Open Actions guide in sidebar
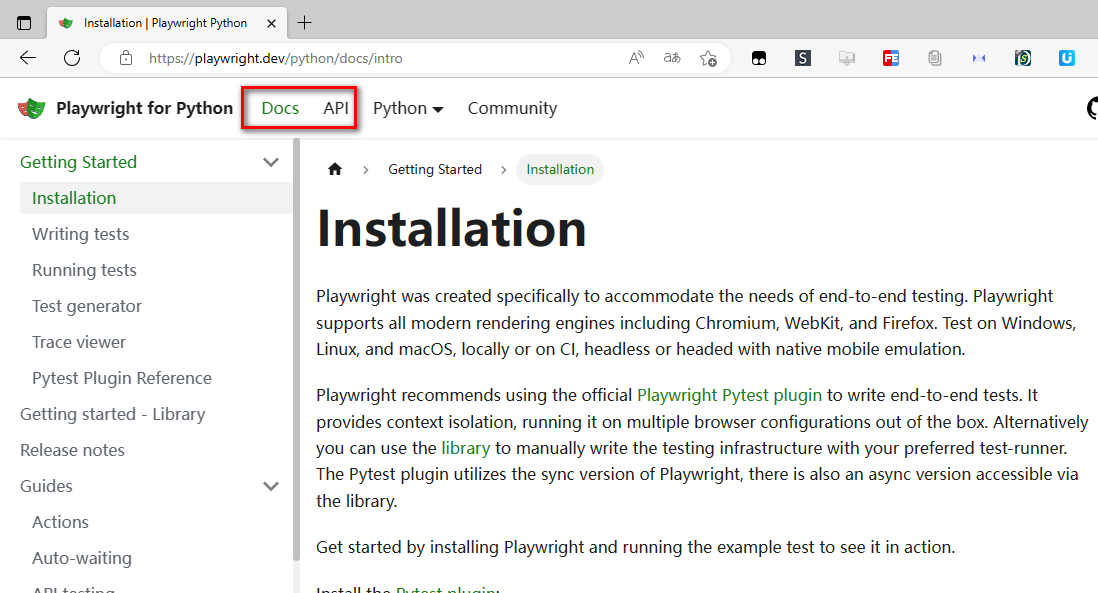 click(60, 522)
